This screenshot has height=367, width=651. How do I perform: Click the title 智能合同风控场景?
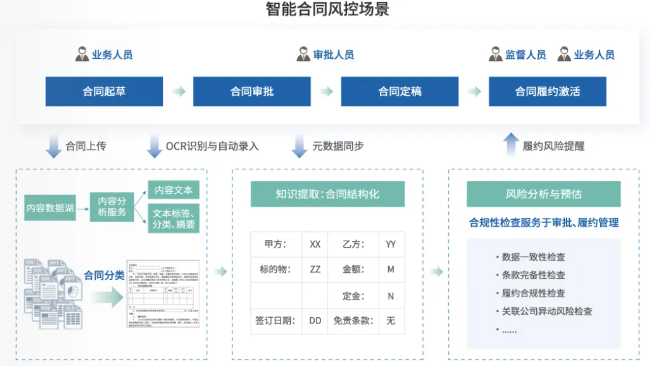pyautogui.click(x=328, y=9)
